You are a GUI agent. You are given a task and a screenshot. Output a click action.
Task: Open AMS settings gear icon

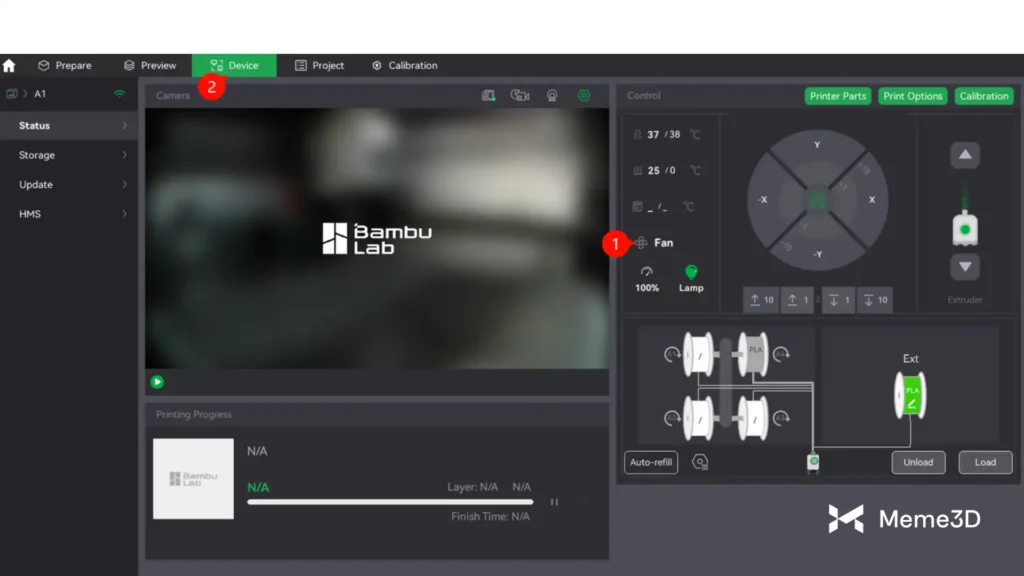(x=700, y=462)
